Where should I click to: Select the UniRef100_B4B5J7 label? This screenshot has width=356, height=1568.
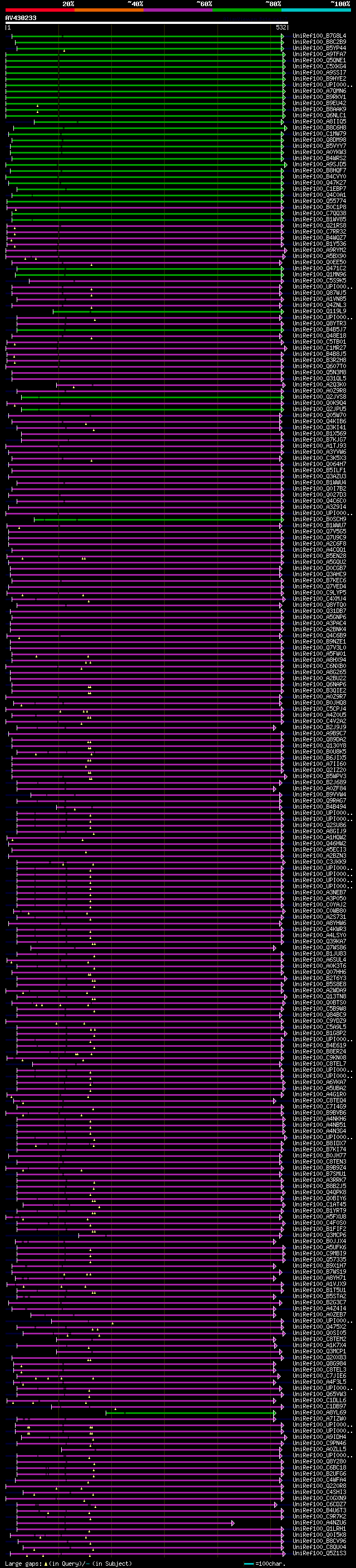[x=319, y=329]
